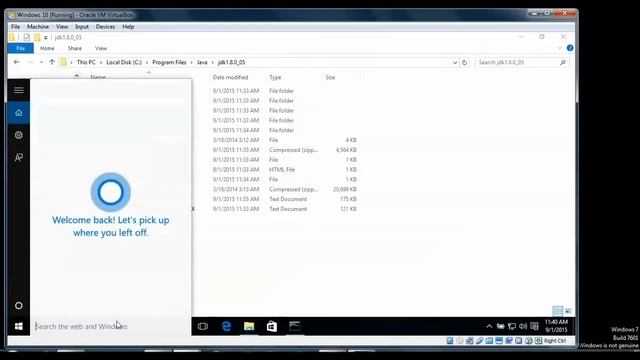Click VirtualBox optical drive indicator
The width and height of the screenshot is (640, 360).
pyautogui.click(x=460, y=341)
